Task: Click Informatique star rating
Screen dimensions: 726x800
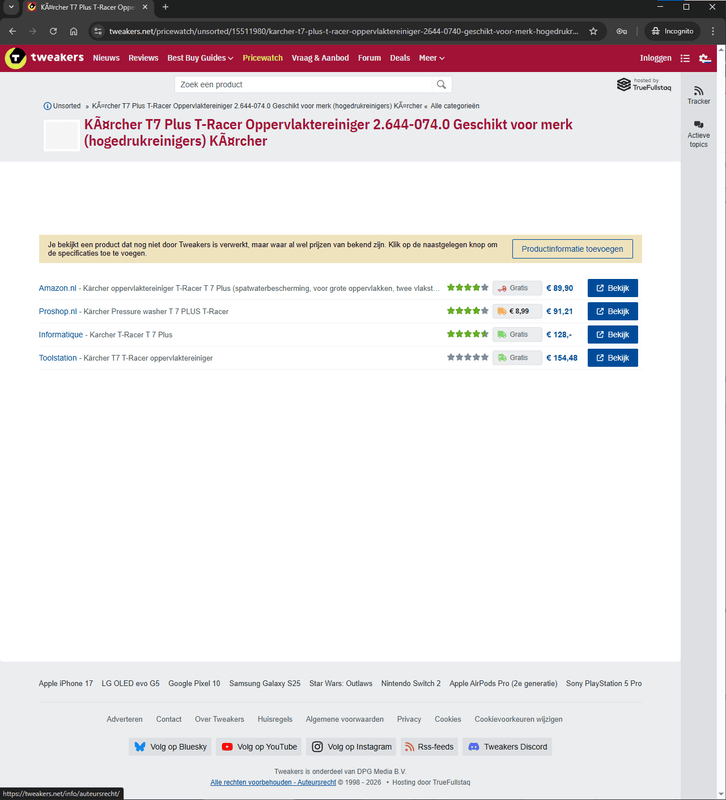Action: tap(467, 334)
